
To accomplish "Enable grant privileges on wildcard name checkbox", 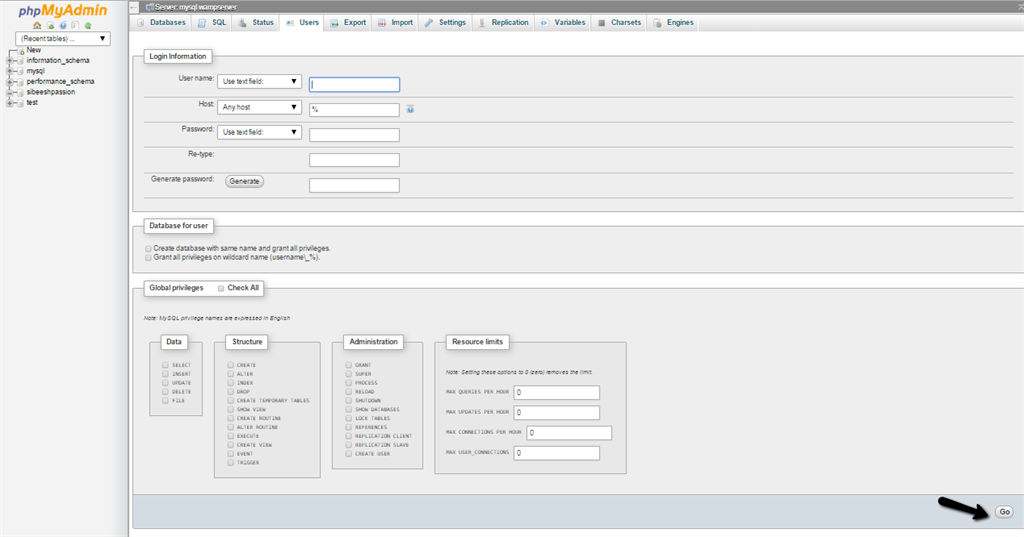I will 148,258.
